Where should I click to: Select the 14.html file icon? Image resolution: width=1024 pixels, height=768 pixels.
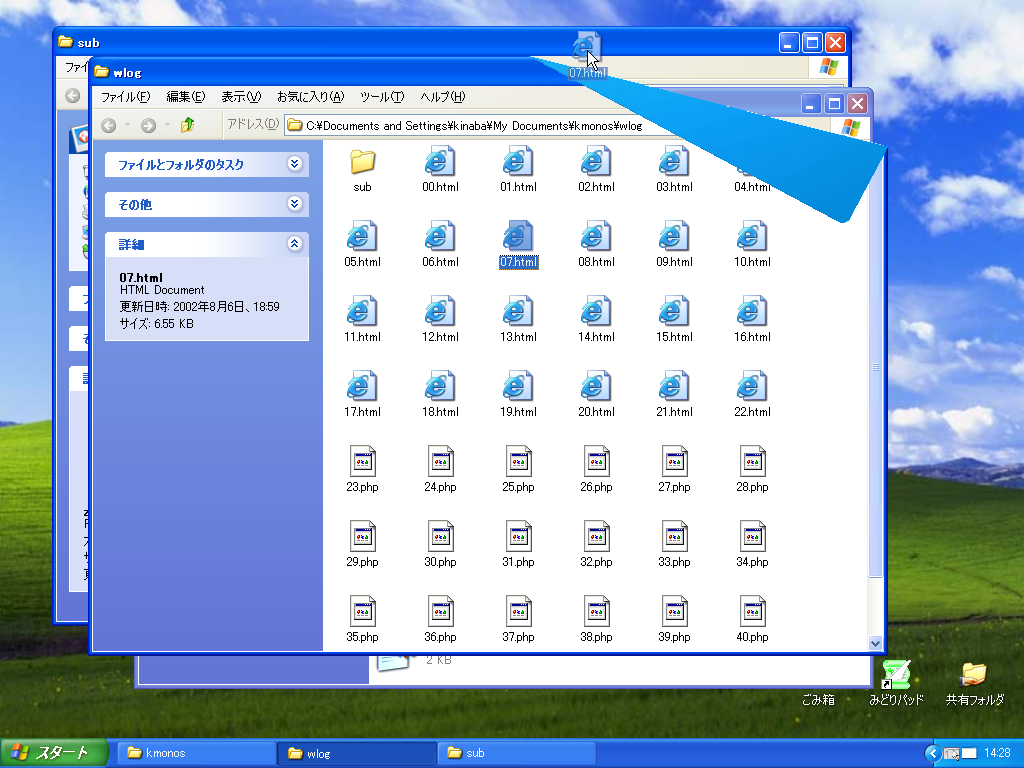596,312
